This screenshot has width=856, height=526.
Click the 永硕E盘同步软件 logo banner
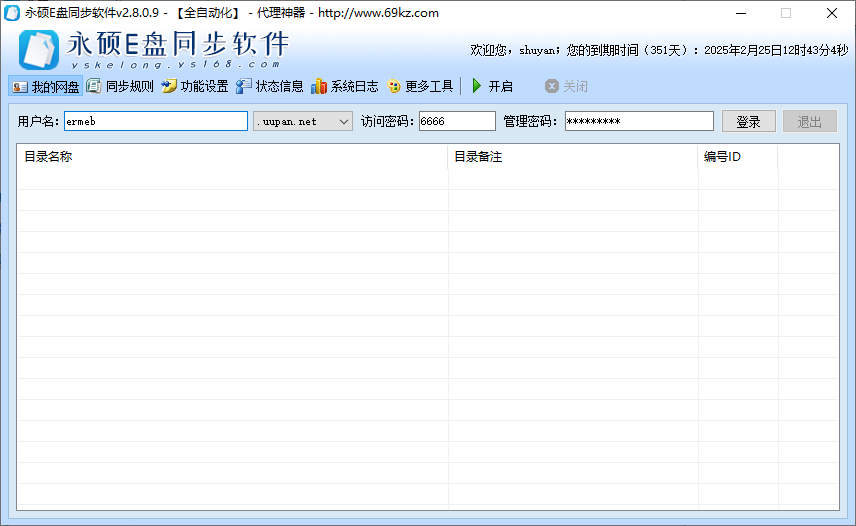tap(155, 47)
